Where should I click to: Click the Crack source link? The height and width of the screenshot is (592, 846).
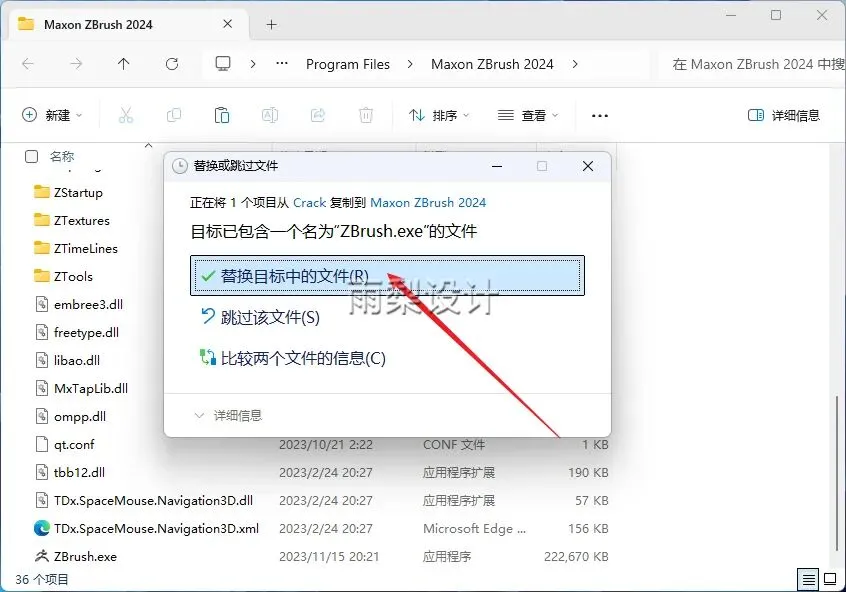309,203
